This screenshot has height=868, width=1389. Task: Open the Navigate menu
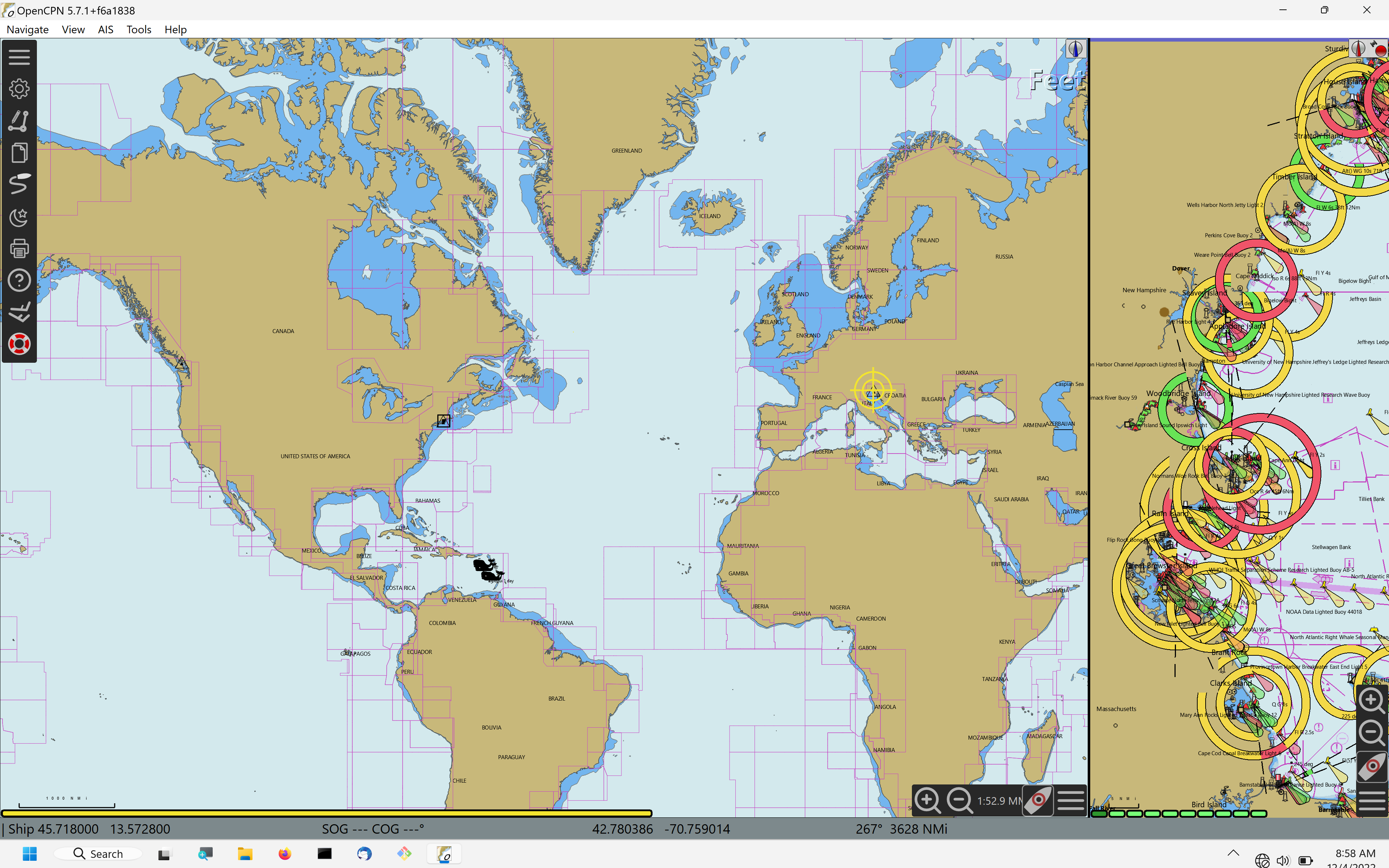pyautogui.click(x=27, y=29)
